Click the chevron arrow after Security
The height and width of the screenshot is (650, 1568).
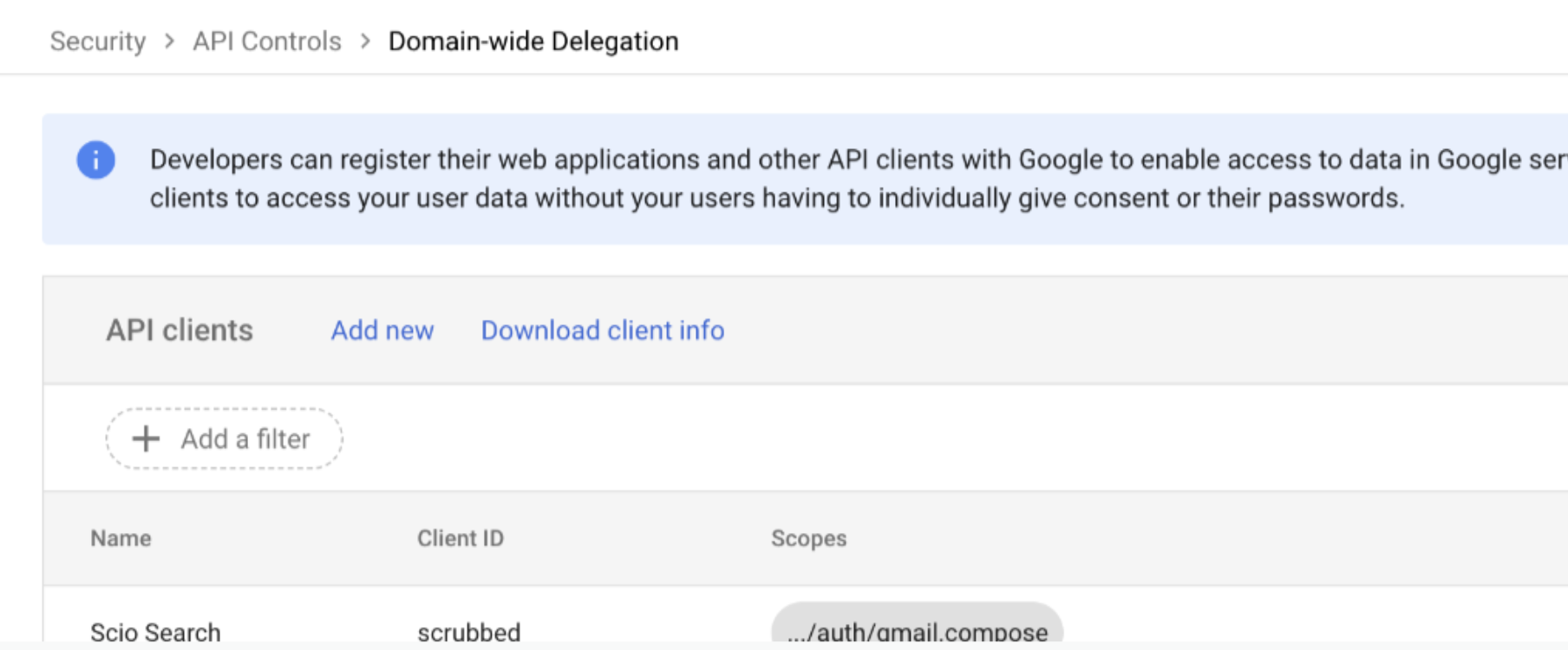[170, 42]
